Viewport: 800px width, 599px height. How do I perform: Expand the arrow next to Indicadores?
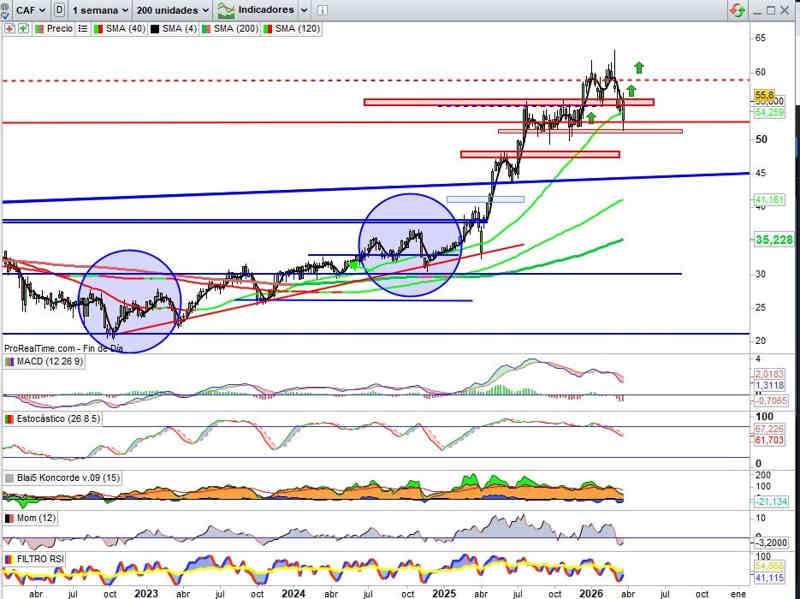pyautogui.click(x=302, y=9)
